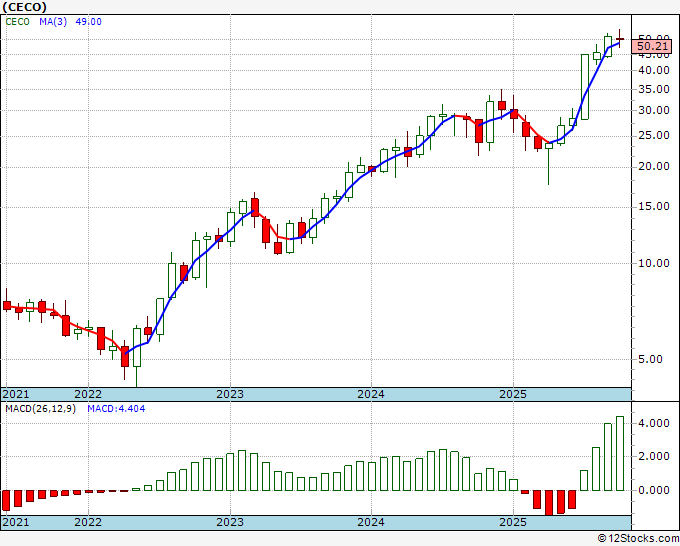Click the MACD:4.404 value label
The width and height of the screenshot is (680, 546).
tap(116, 409)
